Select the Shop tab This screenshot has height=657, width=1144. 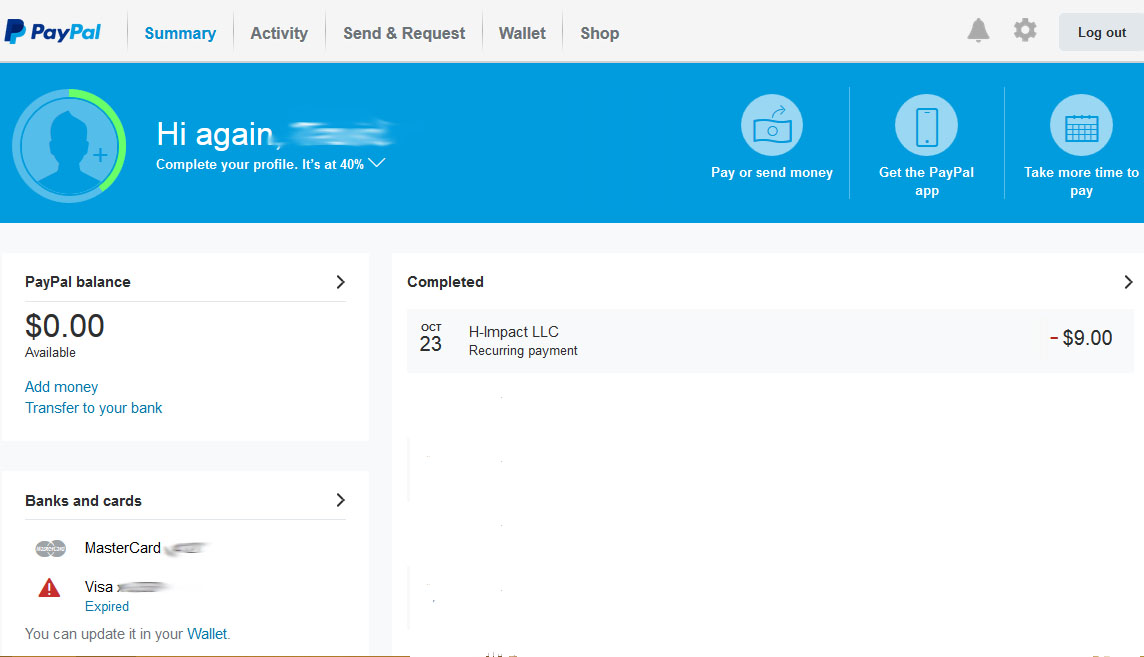pos(600,34)
